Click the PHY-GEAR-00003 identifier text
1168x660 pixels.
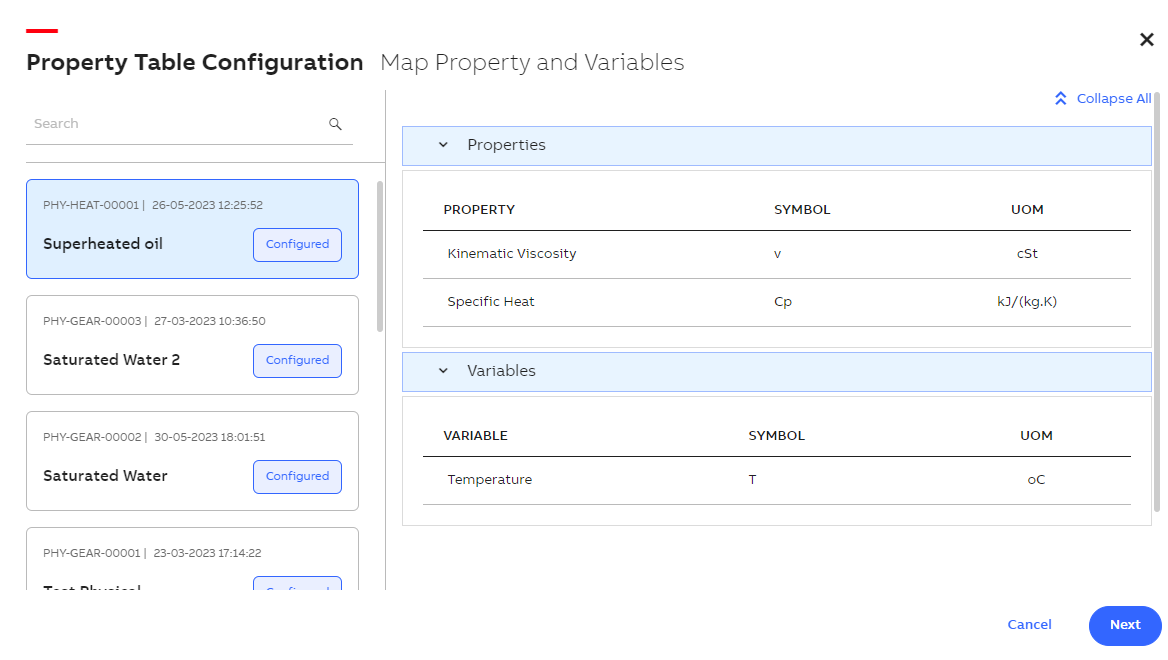(92, 321)
